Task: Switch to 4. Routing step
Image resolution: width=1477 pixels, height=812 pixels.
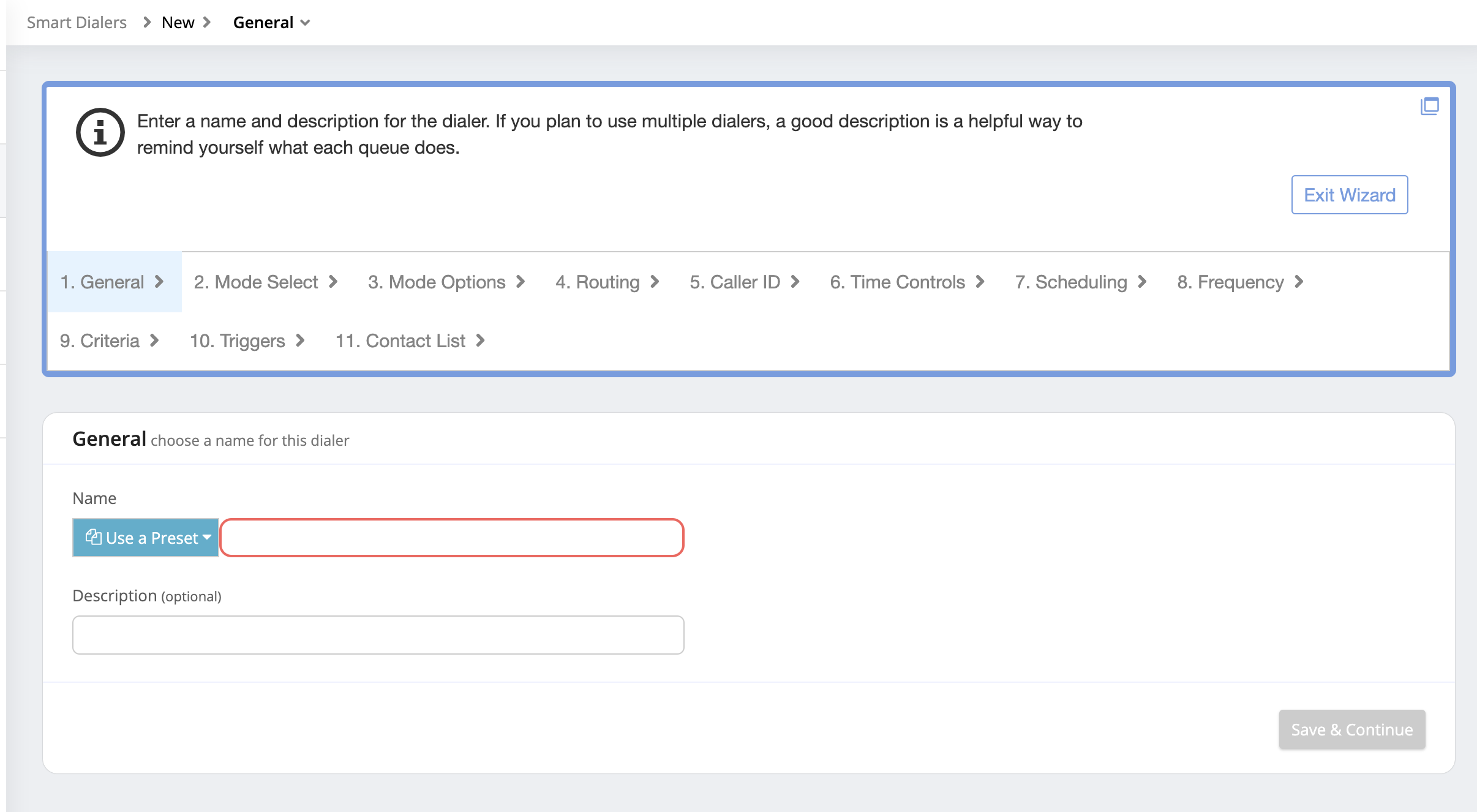Action: click(607, 282)
